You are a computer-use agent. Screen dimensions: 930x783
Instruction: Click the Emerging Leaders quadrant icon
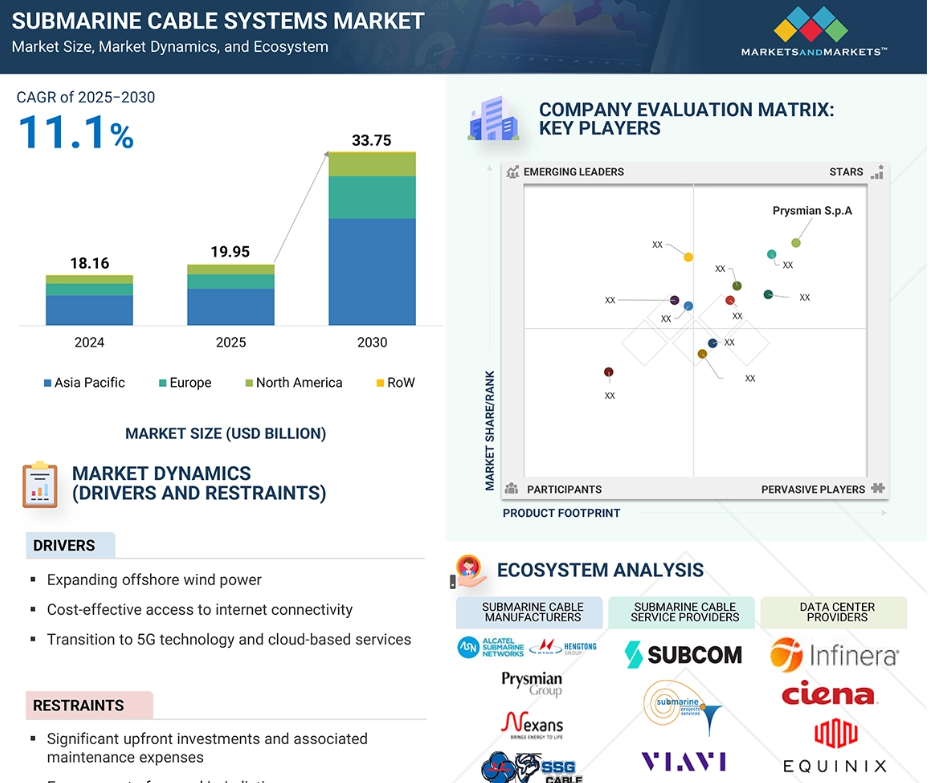pos(512,172)
